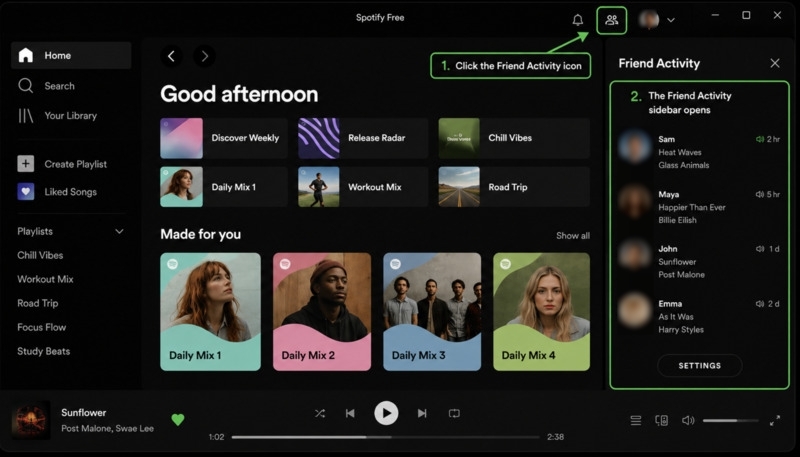Open Road Trip shortcut tile
This screenshot has height=457, width=800.
[x=514, y=187]
